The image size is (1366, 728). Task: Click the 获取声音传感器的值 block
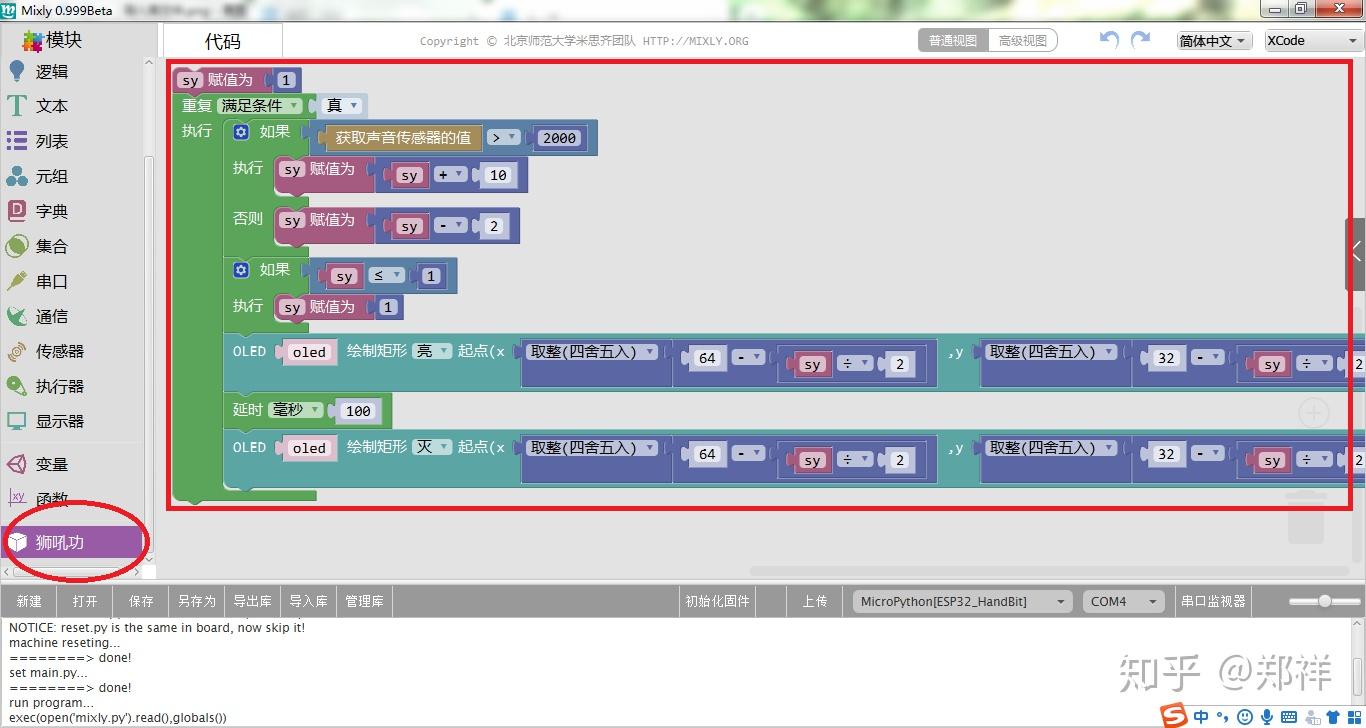click(x=402, y=138)
